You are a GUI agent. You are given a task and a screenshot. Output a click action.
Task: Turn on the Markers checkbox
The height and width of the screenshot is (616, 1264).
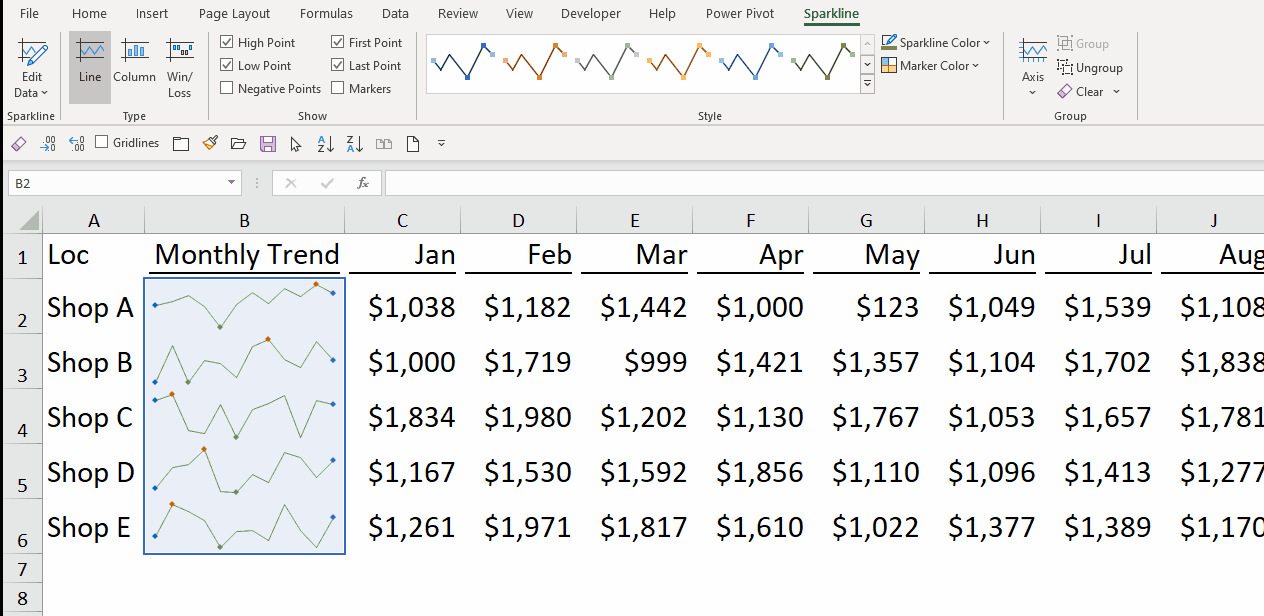tap(338, 89)
